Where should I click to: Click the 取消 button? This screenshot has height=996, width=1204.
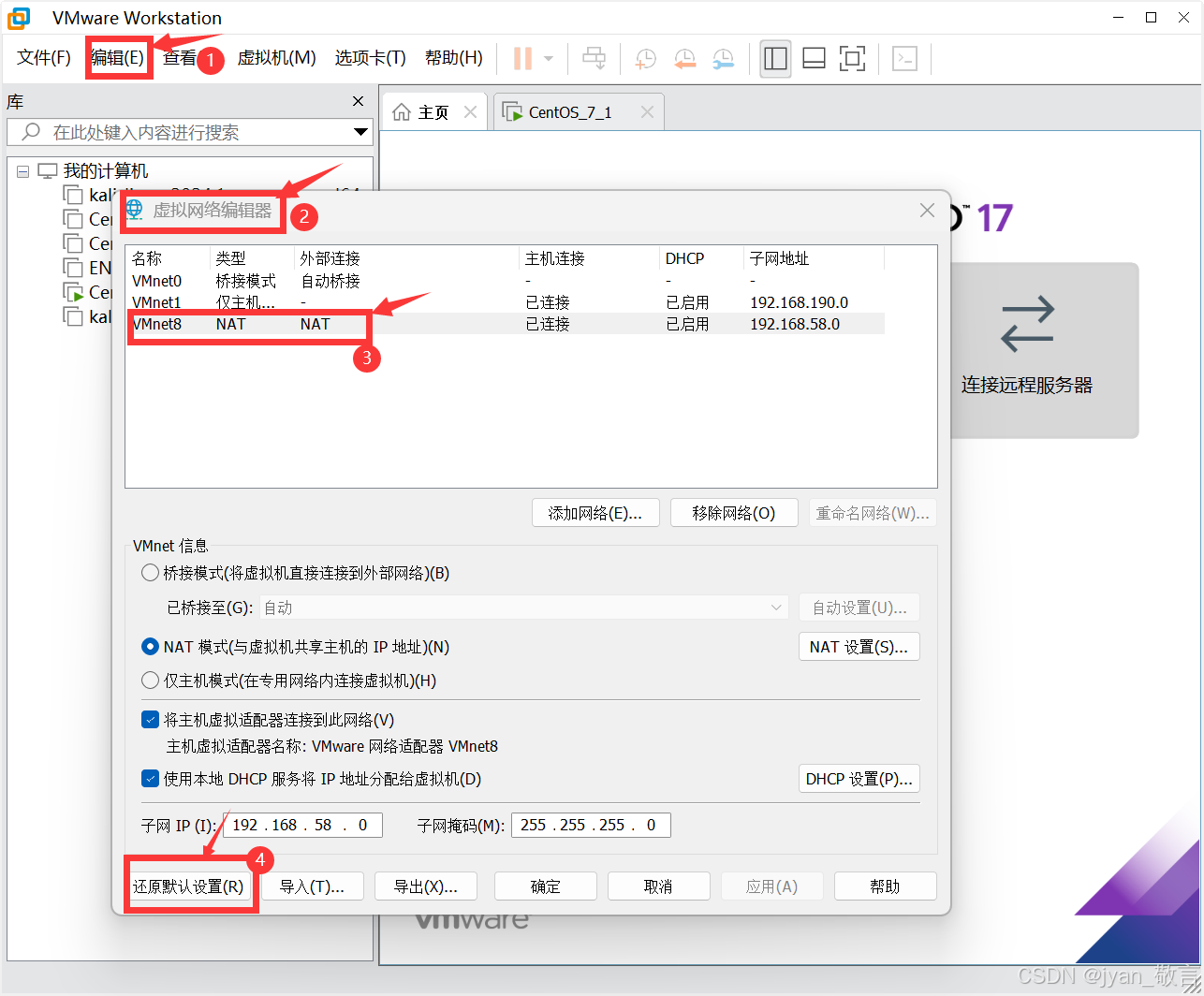point(659,886)
